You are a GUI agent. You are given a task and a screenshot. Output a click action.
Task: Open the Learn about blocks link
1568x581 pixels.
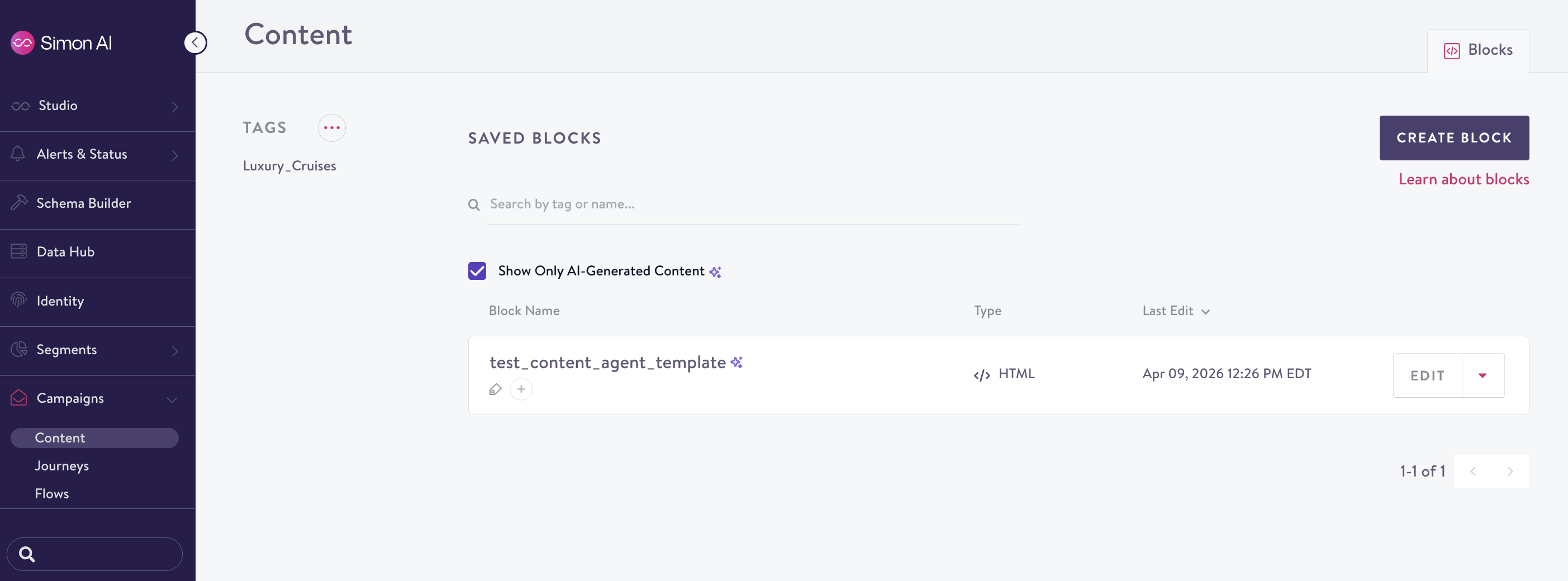tap(1464, 178)
